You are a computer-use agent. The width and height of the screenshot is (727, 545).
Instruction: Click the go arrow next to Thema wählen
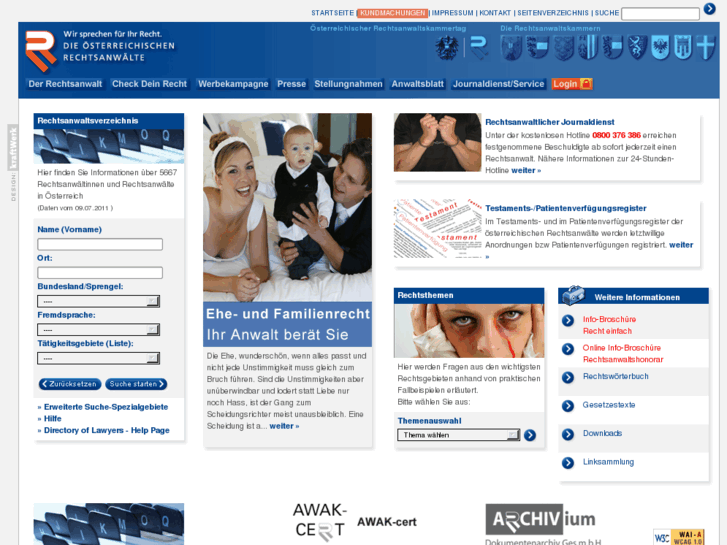pos(530,435)
